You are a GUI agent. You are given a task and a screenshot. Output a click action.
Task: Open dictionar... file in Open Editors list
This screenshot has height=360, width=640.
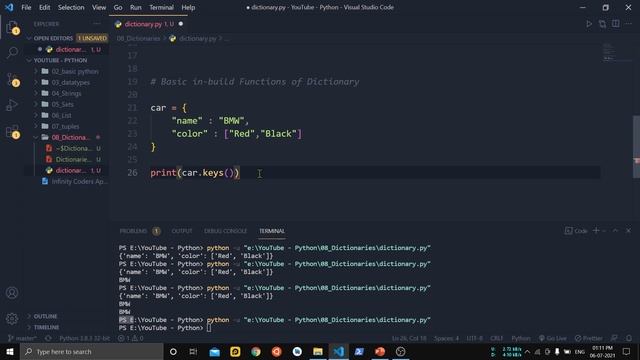[x=70, y=49]
